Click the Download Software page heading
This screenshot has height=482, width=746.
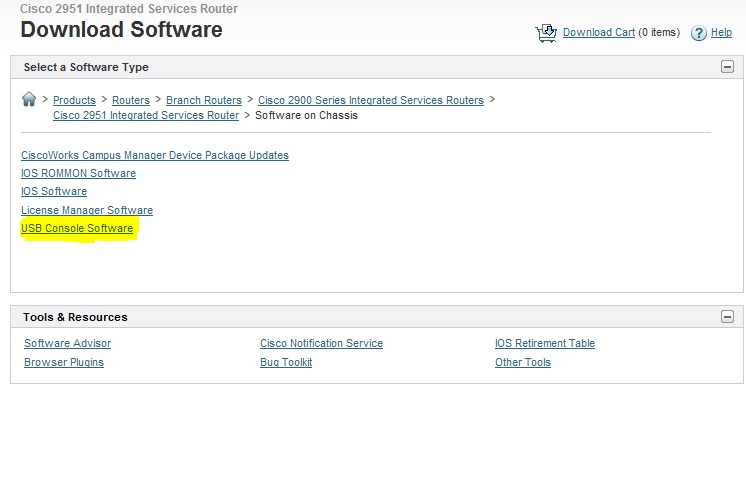[x=121, y=30]
